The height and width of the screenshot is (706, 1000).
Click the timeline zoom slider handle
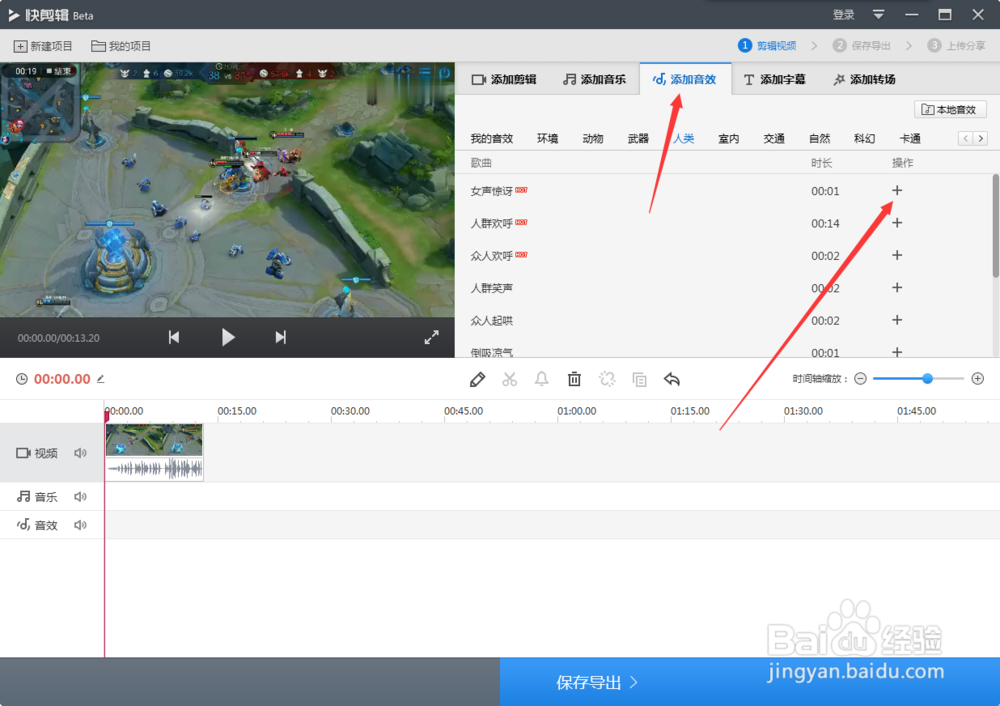[x=928, y=379]
